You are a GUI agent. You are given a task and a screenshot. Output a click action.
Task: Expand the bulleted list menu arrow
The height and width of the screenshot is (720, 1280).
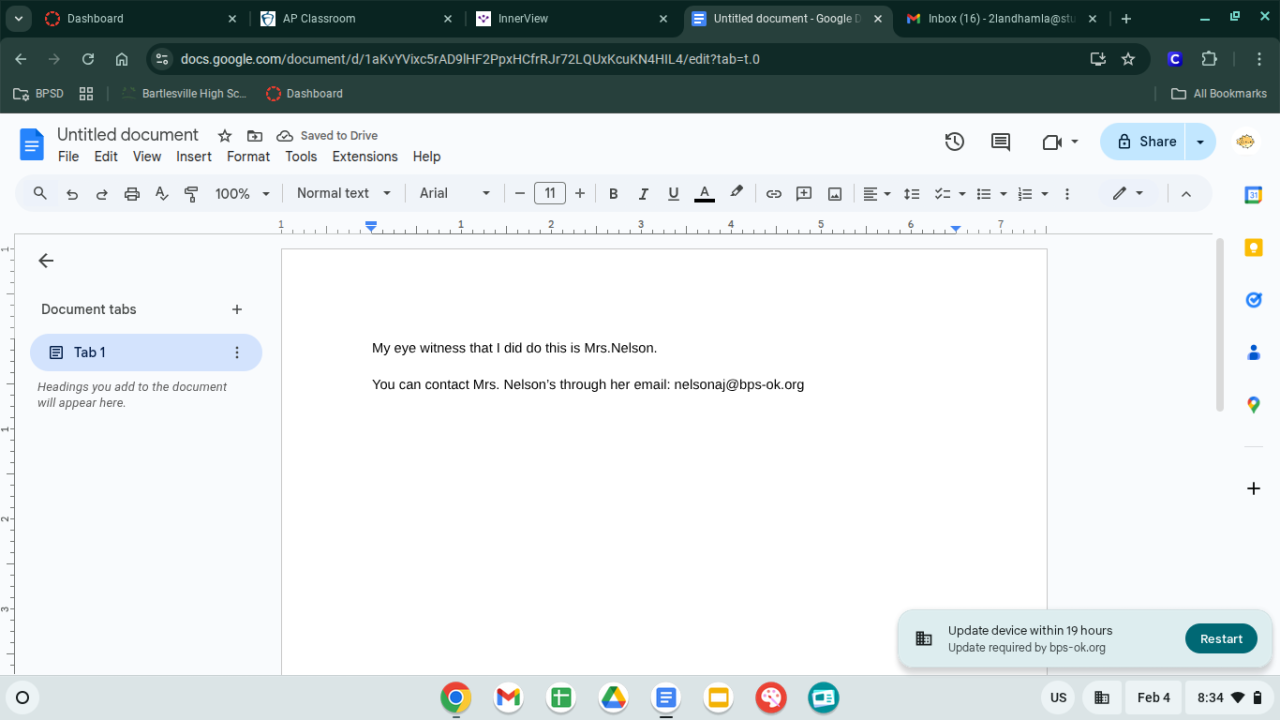tap(1003, 194)
